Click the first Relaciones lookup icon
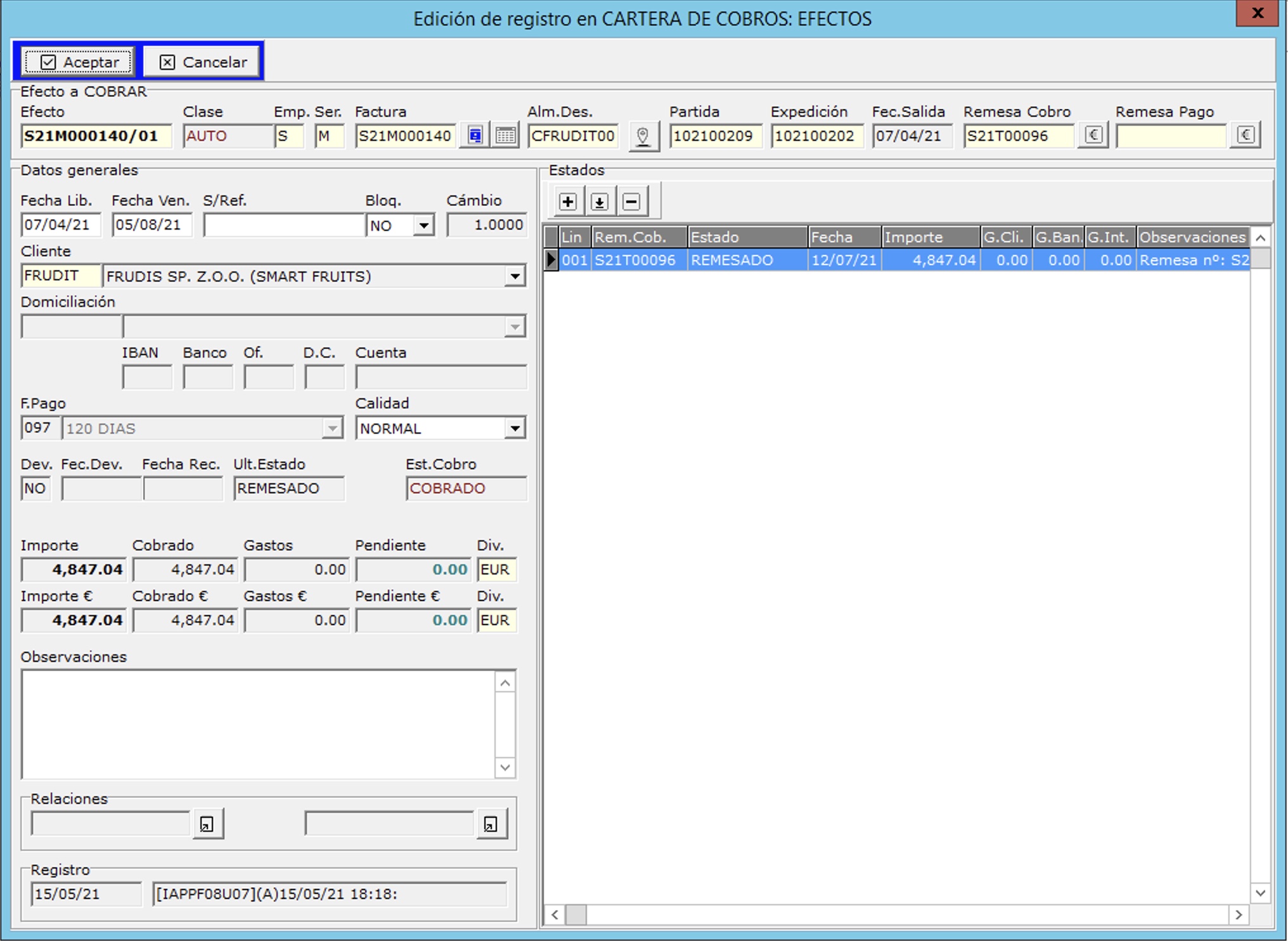This screenshot has height=941, width=1288. click(x=207, y=824)
